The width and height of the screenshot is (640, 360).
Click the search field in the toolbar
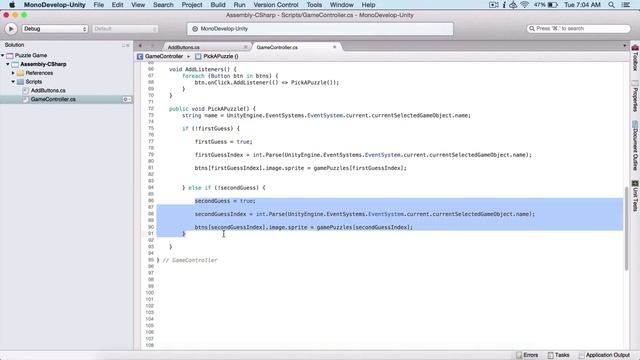[x=579, y=29]
